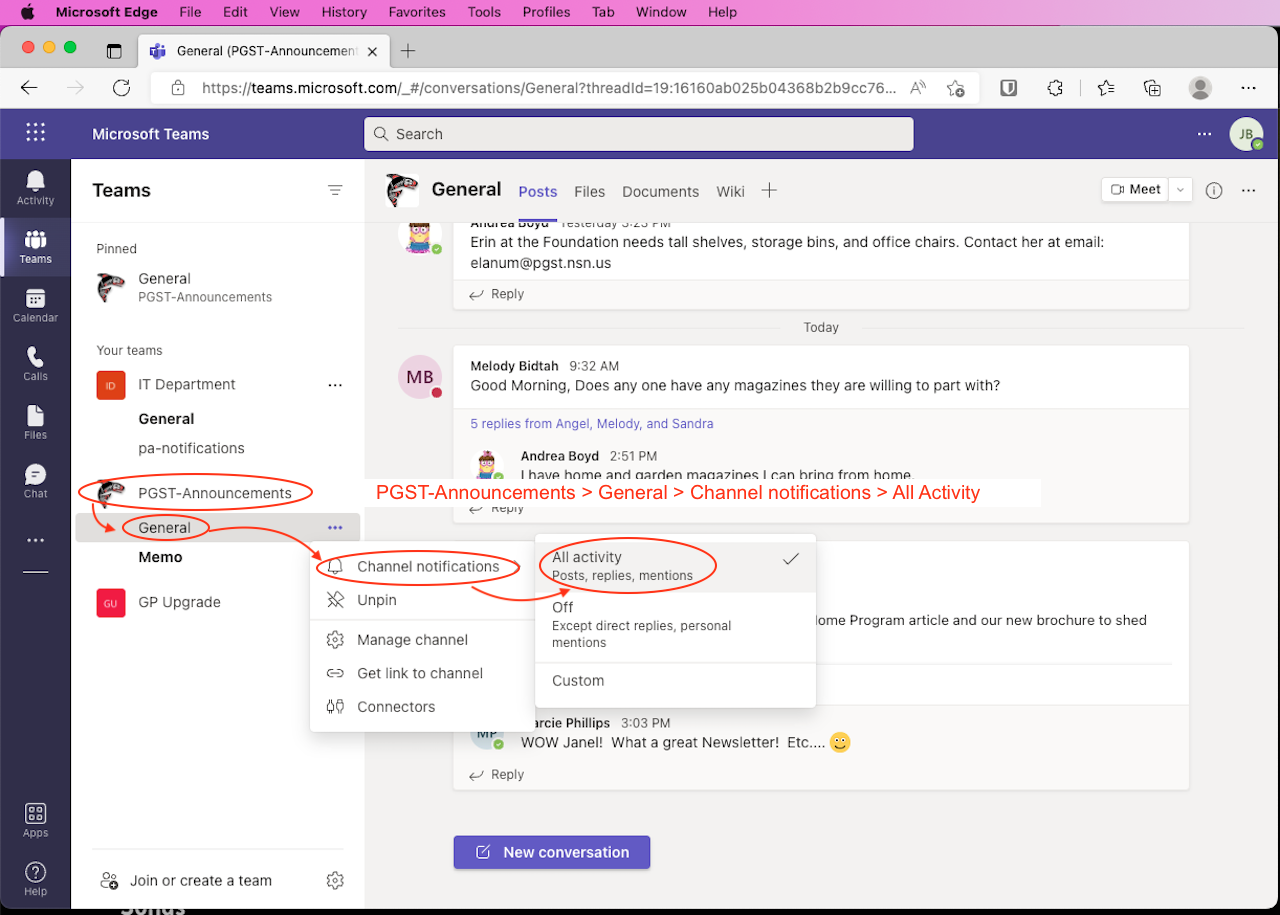Open pa-notifications channel
The width and height of the screenshot is (1280, 915).
[x=191, y=448]
